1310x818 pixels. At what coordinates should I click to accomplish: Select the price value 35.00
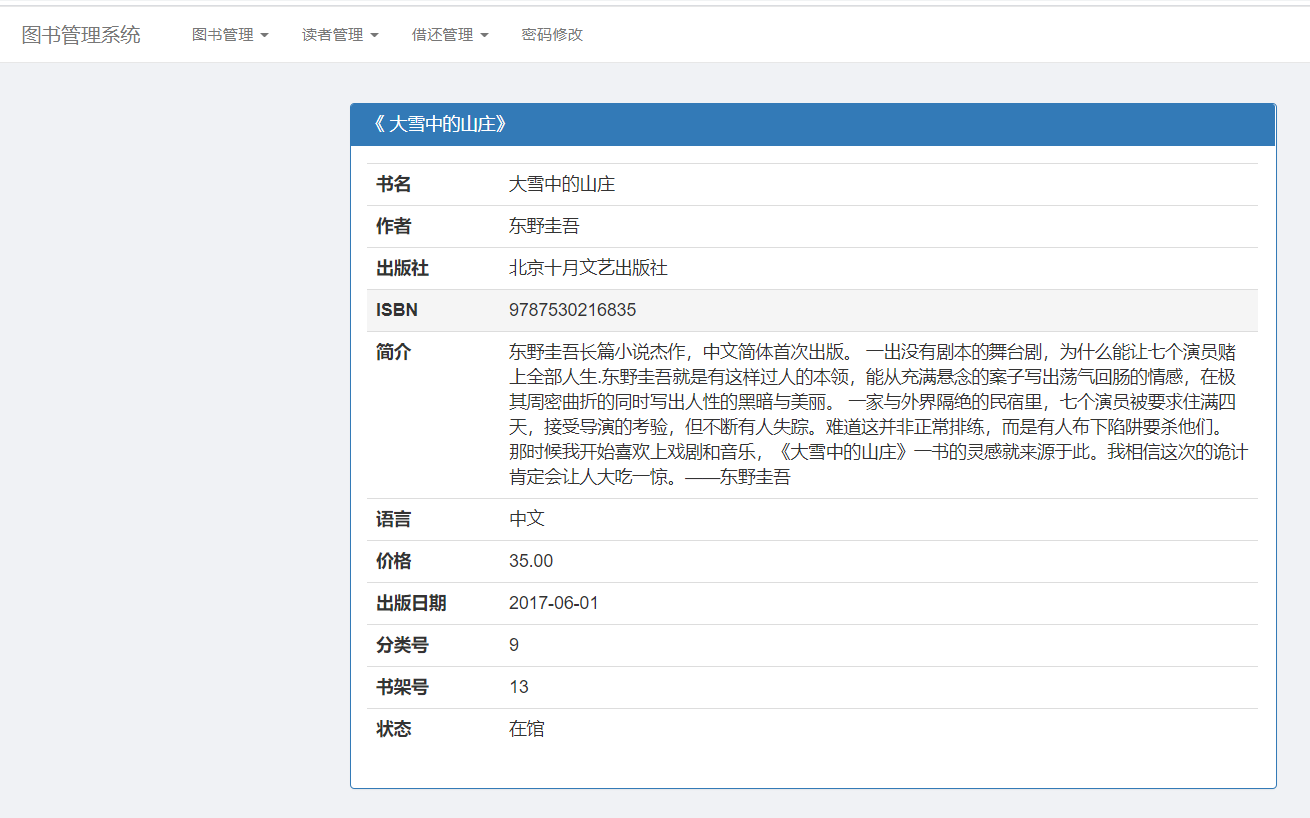[531, 561]
